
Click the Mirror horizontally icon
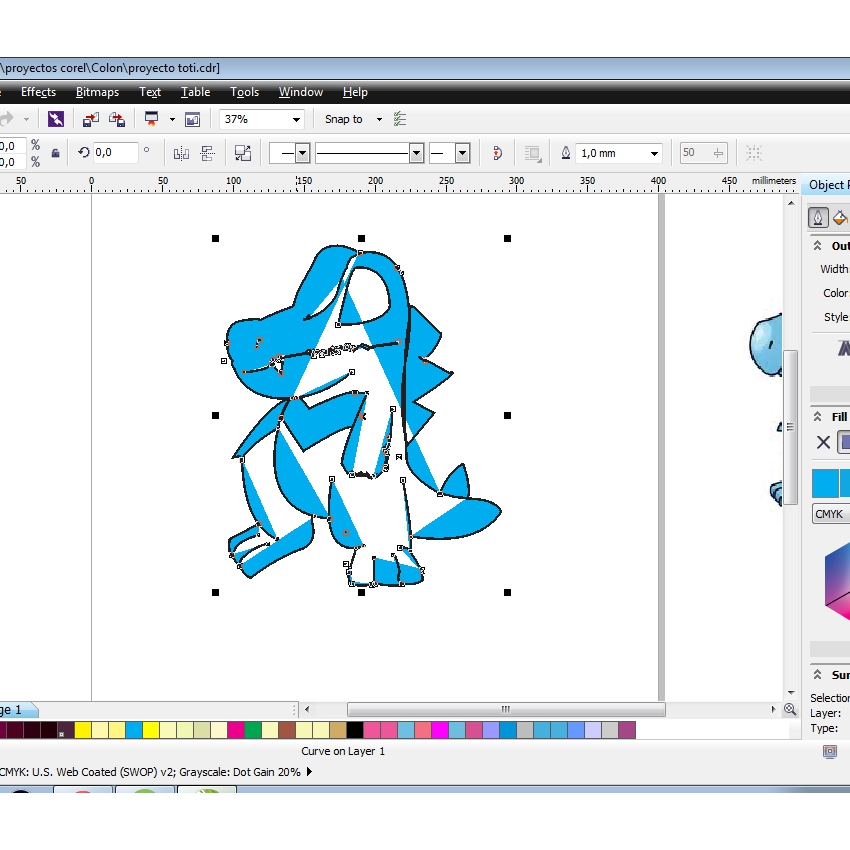pyautogui.click(x=181, y=154)
